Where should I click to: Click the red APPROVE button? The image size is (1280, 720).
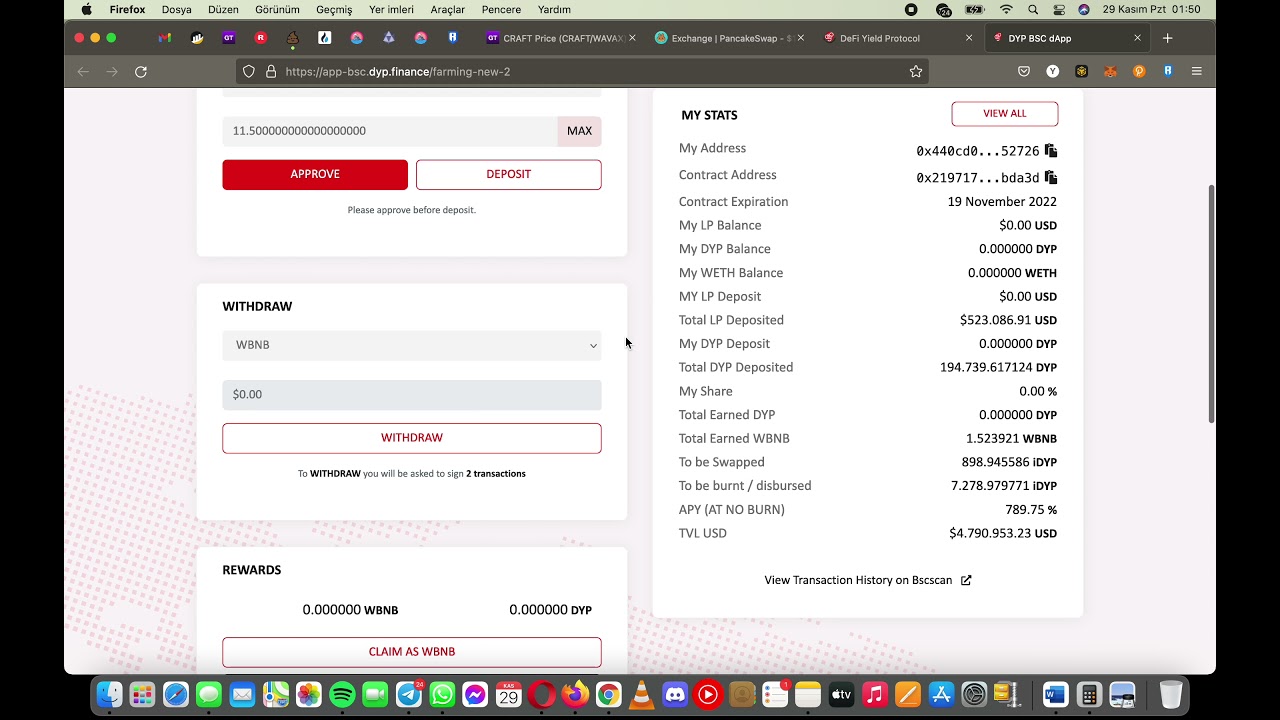point(315,174)
